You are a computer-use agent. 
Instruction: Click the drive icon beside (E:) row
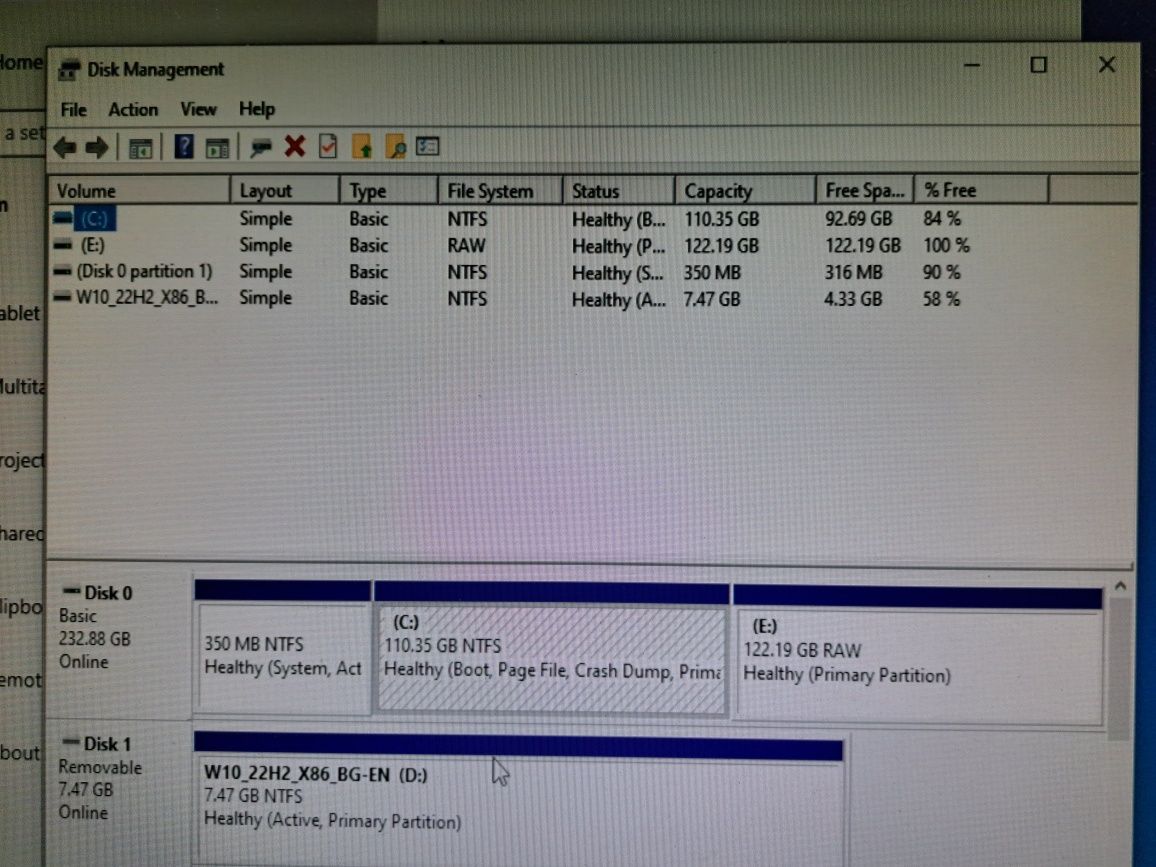[x=63, y=245]
